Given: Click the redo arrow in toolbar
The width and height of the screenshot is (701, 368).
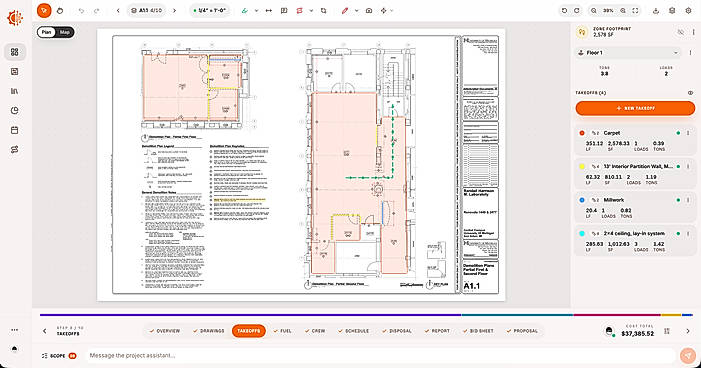Looking at the screenshot, I should pyautogui.click(x=97, y=10).
